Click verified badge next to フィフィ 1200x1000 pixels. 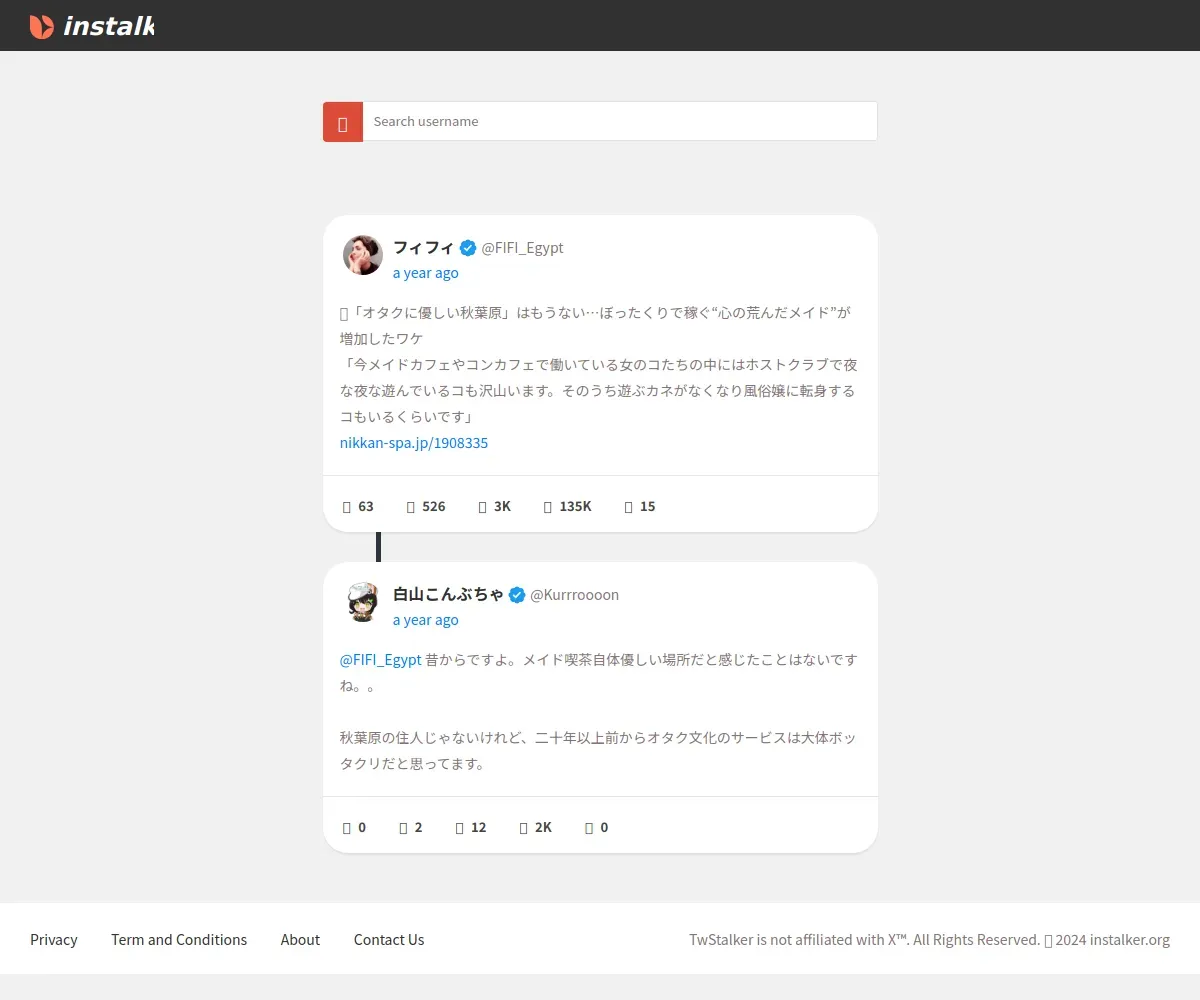[468, 248]
